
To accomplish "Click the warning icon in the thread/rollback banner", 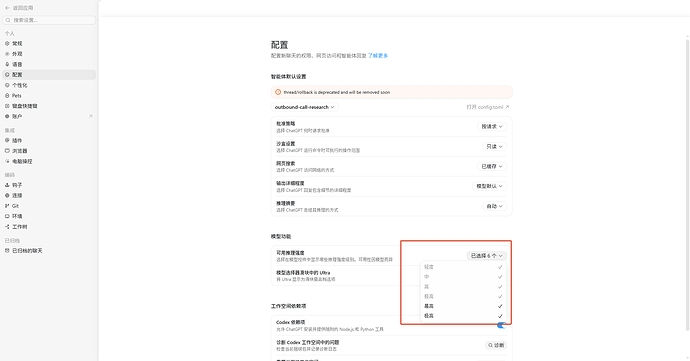I will click(278, 92).
